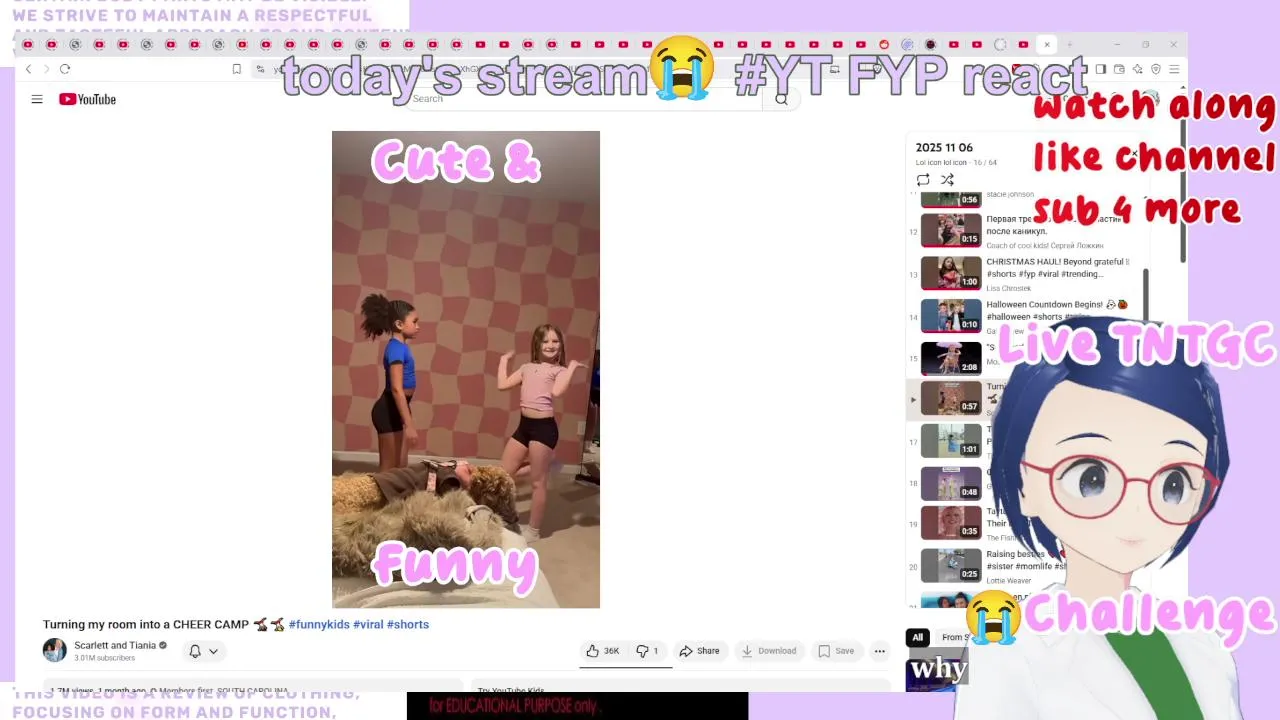
Task: Play playlist item 18 with 0:48 duration
Action: coord(951,483)
